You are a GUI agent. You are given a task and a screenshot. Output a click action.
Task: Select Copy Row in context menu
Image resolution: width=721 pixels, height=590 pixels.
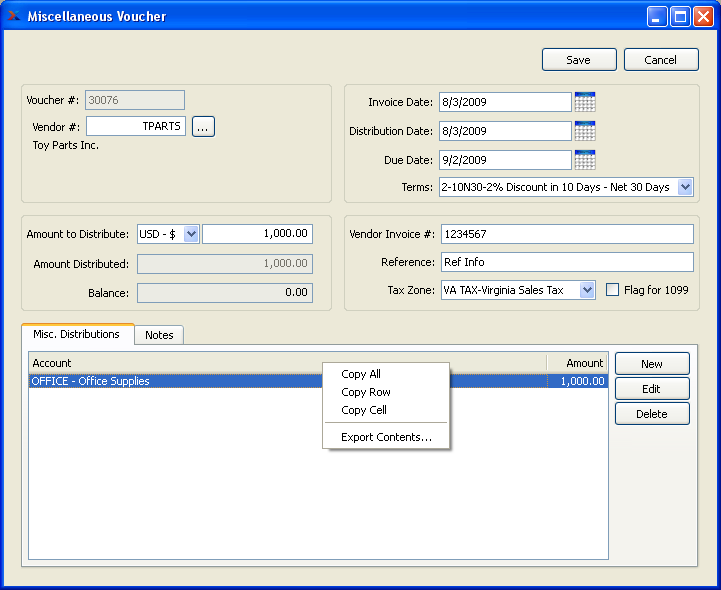(x=366, y=392)
